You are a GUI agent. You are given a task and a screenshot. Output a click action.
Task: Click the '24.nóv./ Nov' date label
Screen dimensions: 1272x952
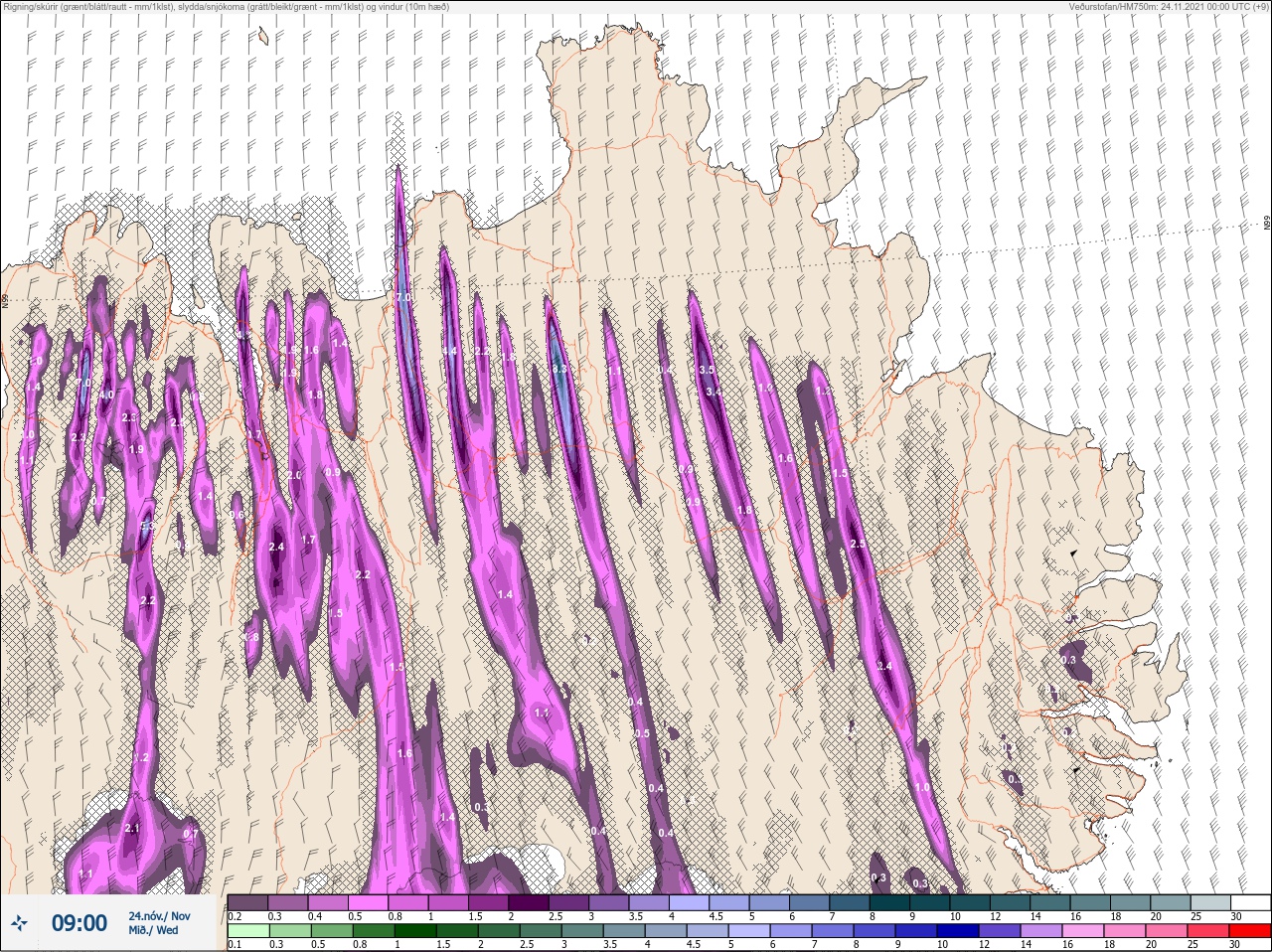coord(159,915)
